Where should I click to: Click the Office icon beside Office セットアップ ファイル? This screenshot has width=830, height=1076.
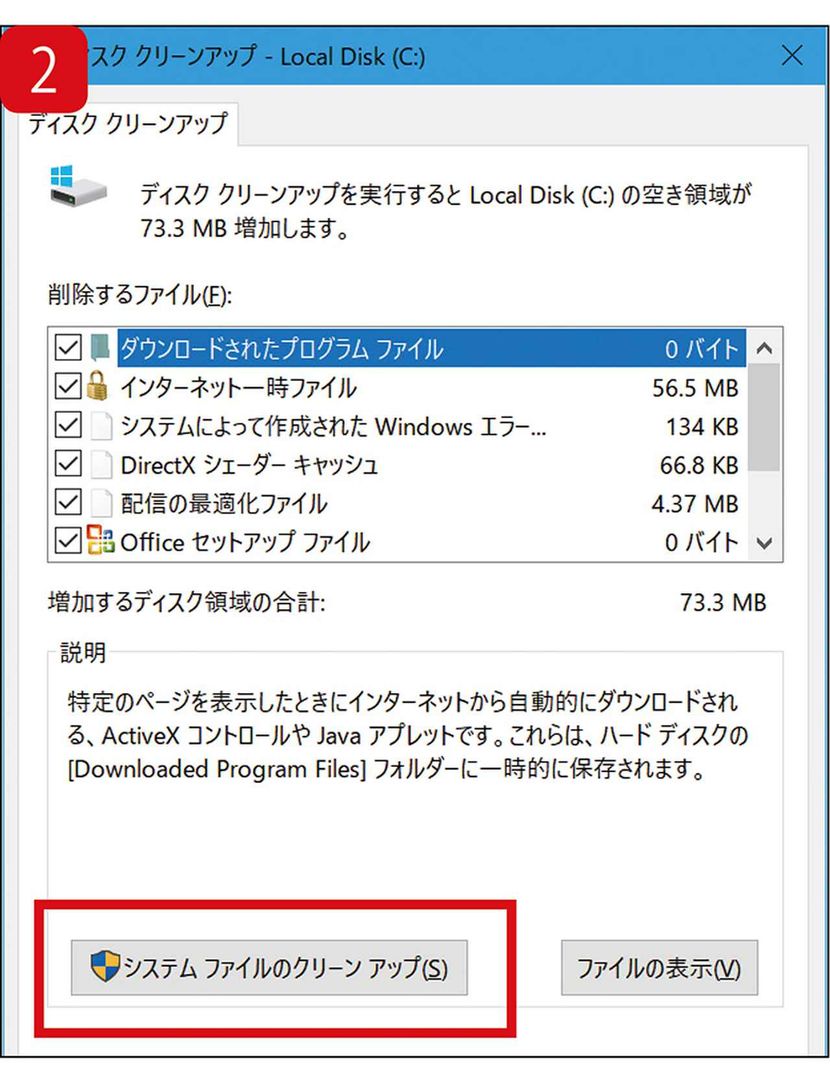pyautogui.click(x=100, y=540)
